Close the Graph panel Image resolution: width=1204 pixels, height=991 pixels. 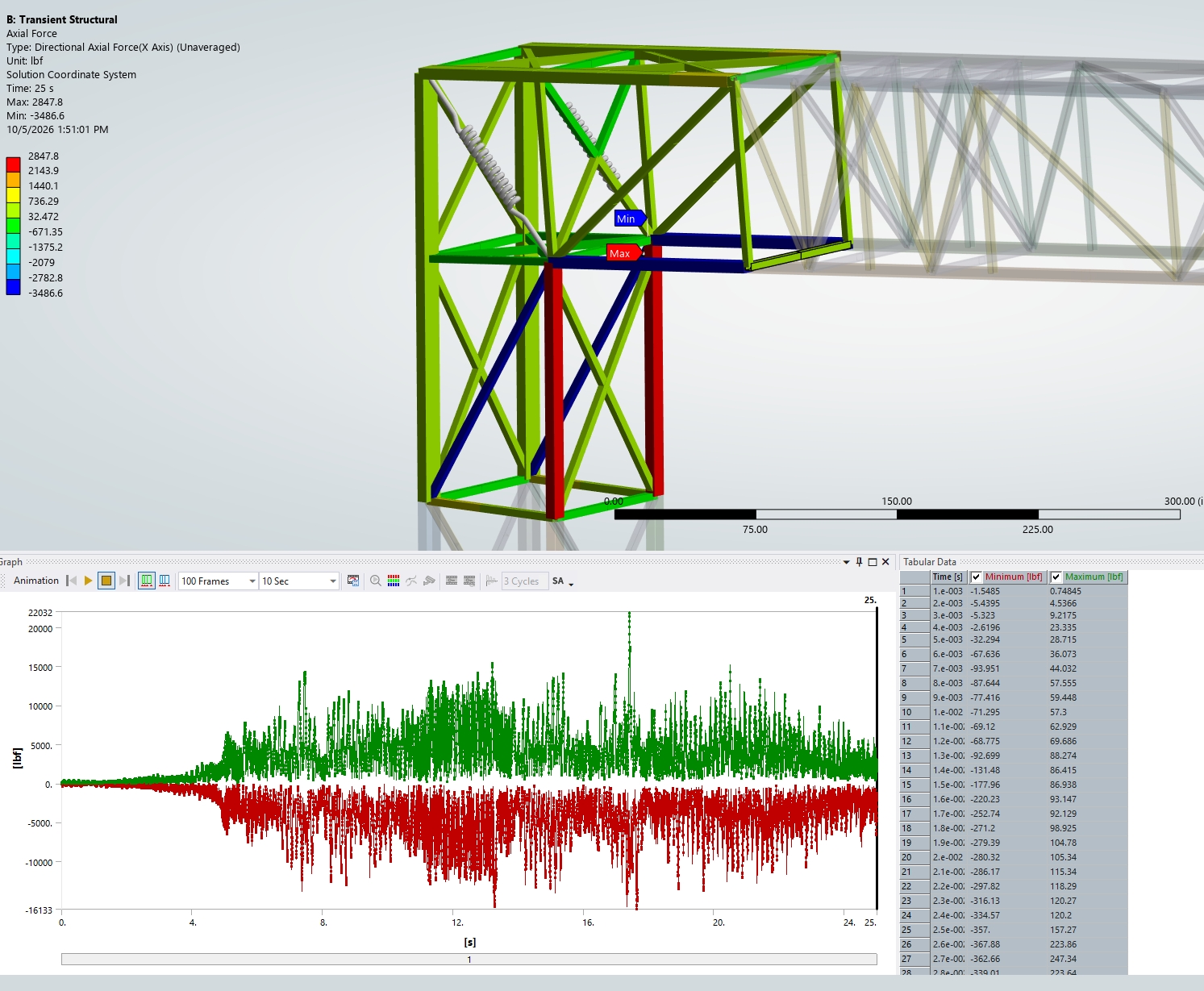885,562
